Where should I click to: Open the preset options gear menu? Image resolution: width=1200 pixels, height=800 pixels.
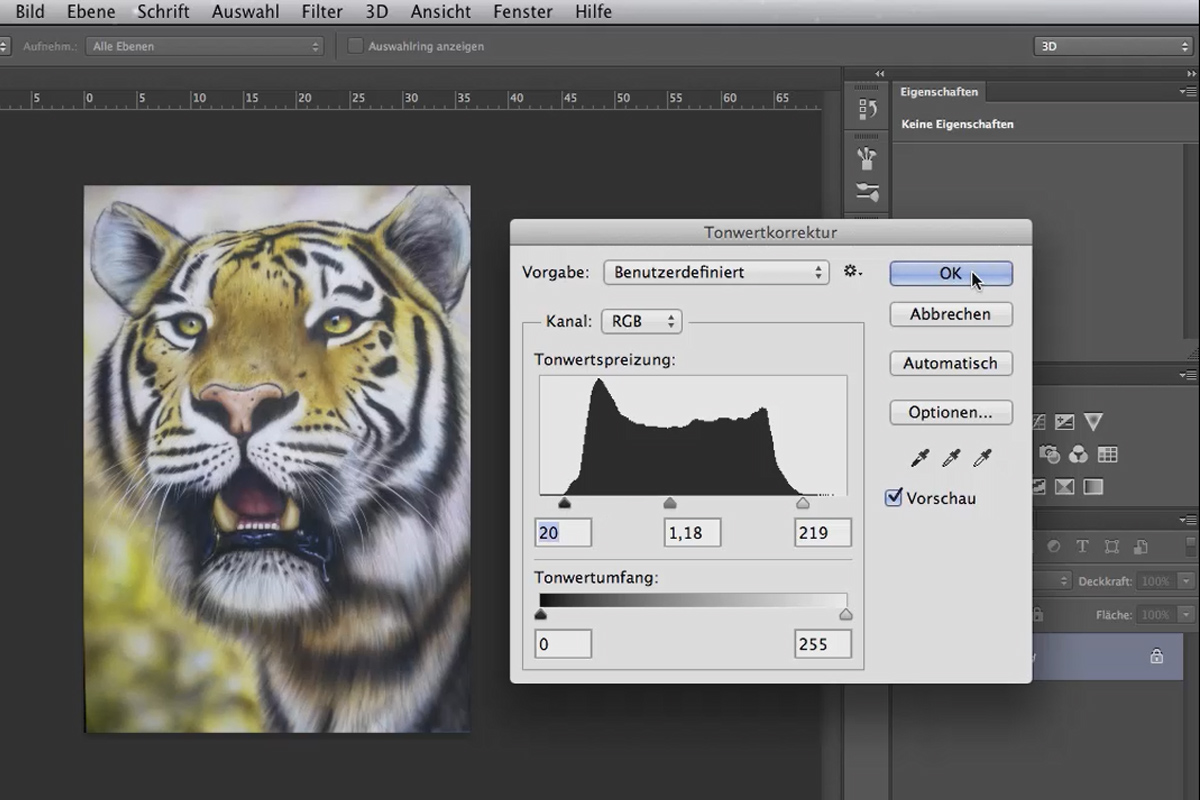(x=853, y=271)
